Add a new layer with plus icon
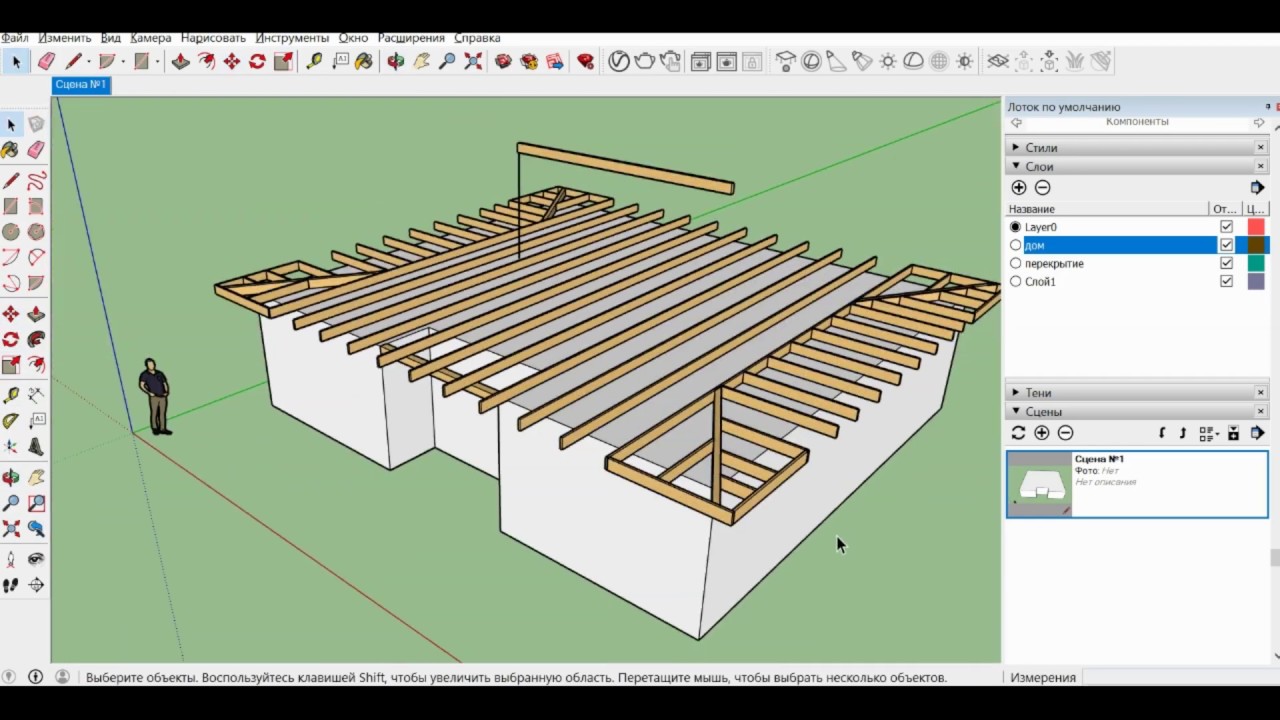This screenshot has width=1280, height=720. pyautogui.click(x=1018, y=188)
